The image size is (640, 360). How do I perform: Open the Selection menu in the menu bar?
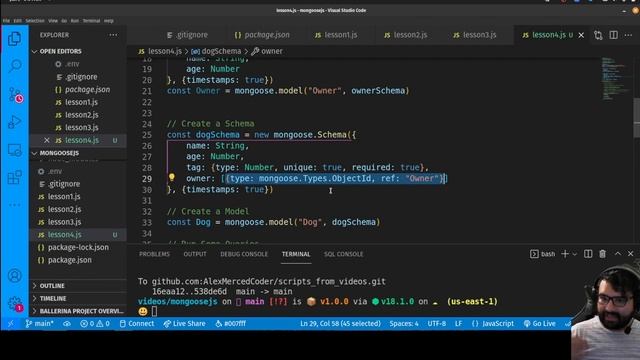(35, 20)
